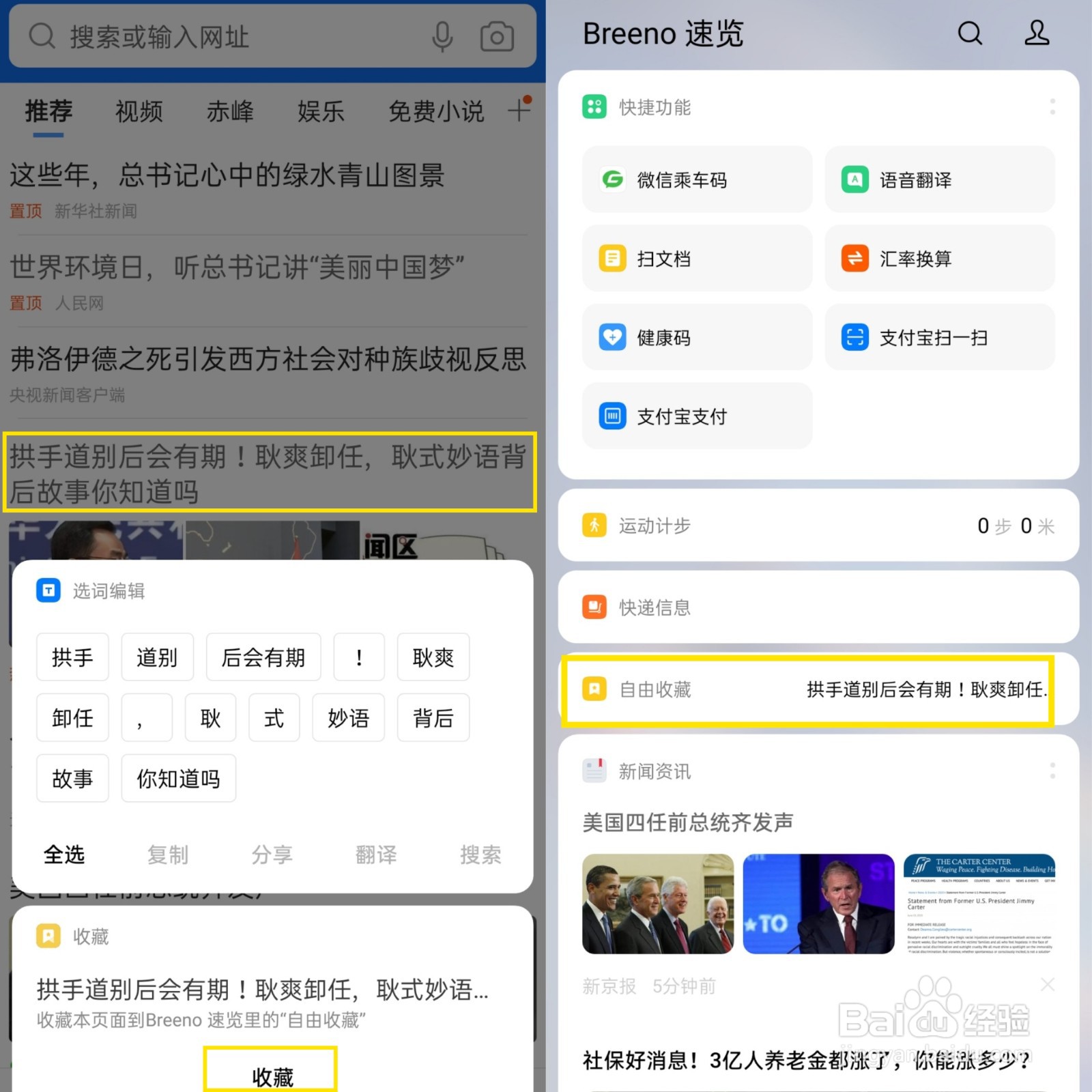Open 支付宝支付 payment shortcut
The width and height of the screenshot is (1092, 1092).
pyautogui.click(x=697, y=416)
